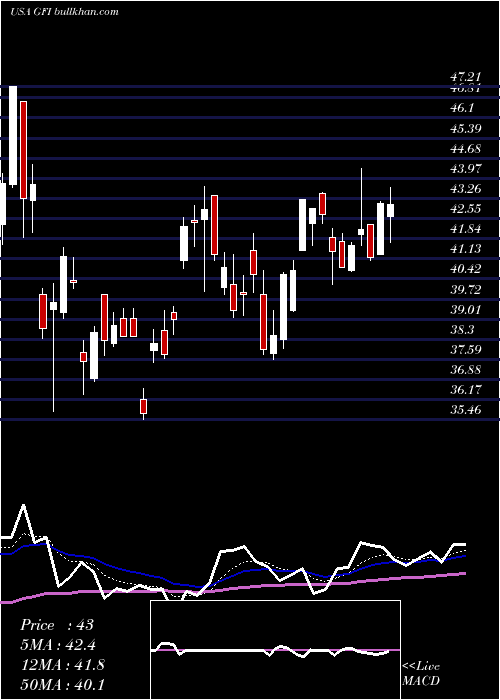Select the 45.39 price level label
Viewport: 500px width, 700px height.
click(x=465, y=129)
